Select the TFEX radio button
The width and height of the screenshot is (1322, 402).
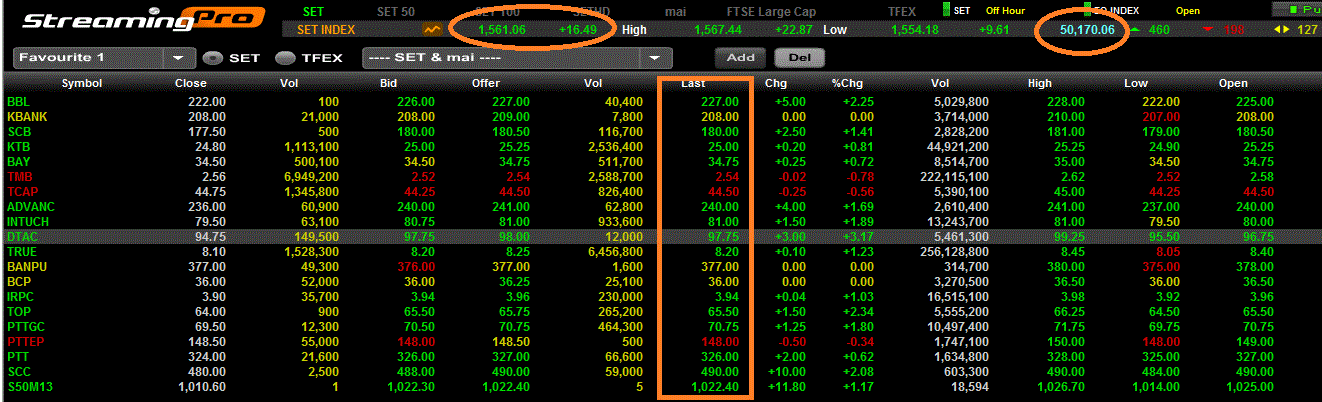[x=285, y=58]
